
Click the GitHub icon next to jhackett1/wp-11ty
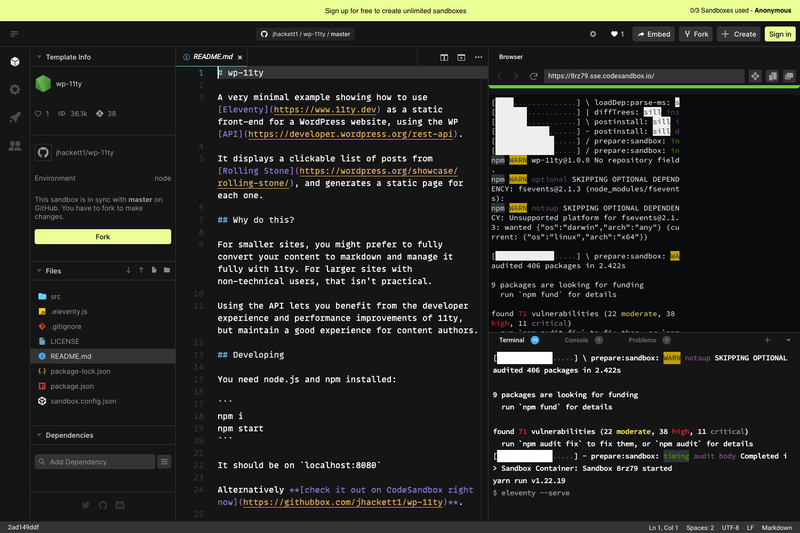click(43, 153)
